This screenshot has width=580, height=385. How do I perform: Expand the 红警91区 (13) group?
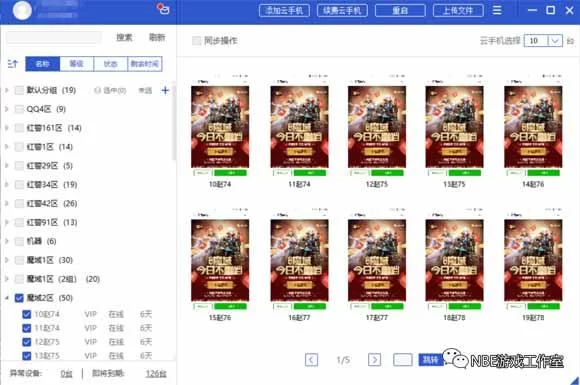pos(6,222)
